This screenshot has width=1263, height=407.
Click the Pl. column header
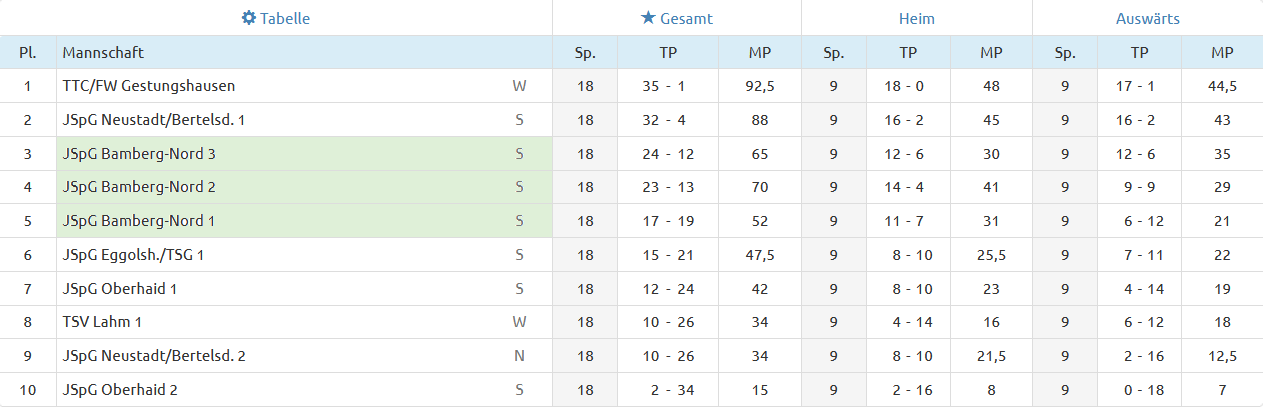[28, 52]
